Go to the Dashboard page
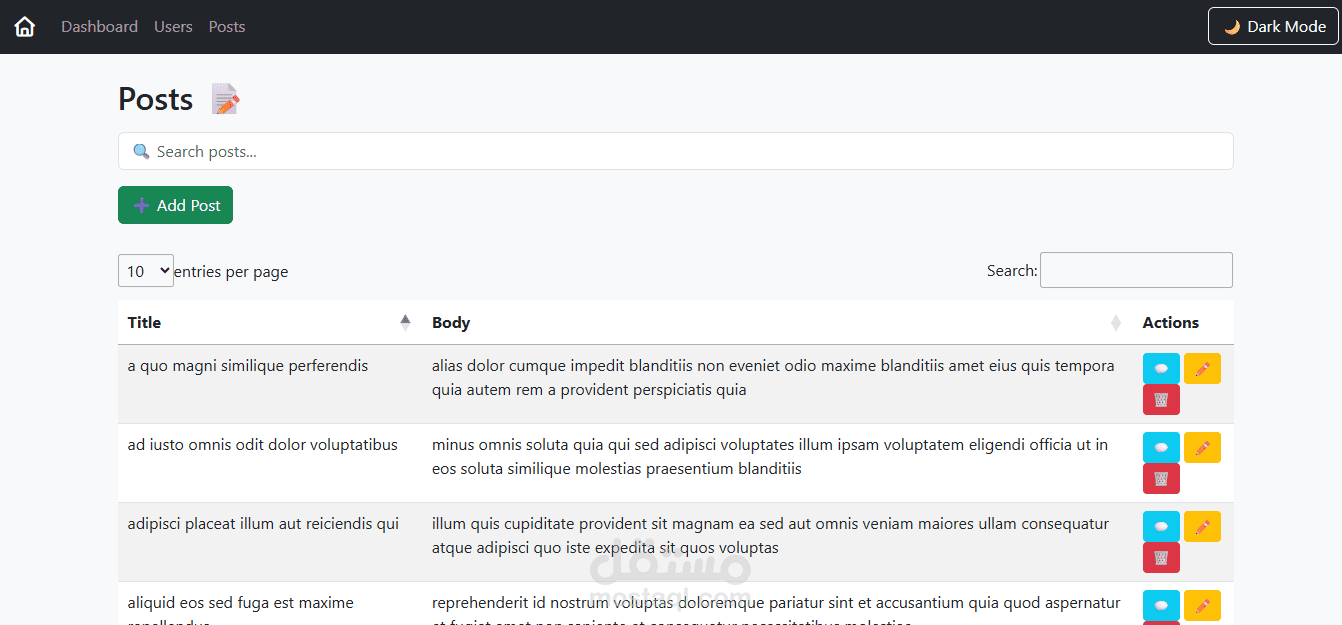This screenshot has height=625, width=1342. (99, 27)
